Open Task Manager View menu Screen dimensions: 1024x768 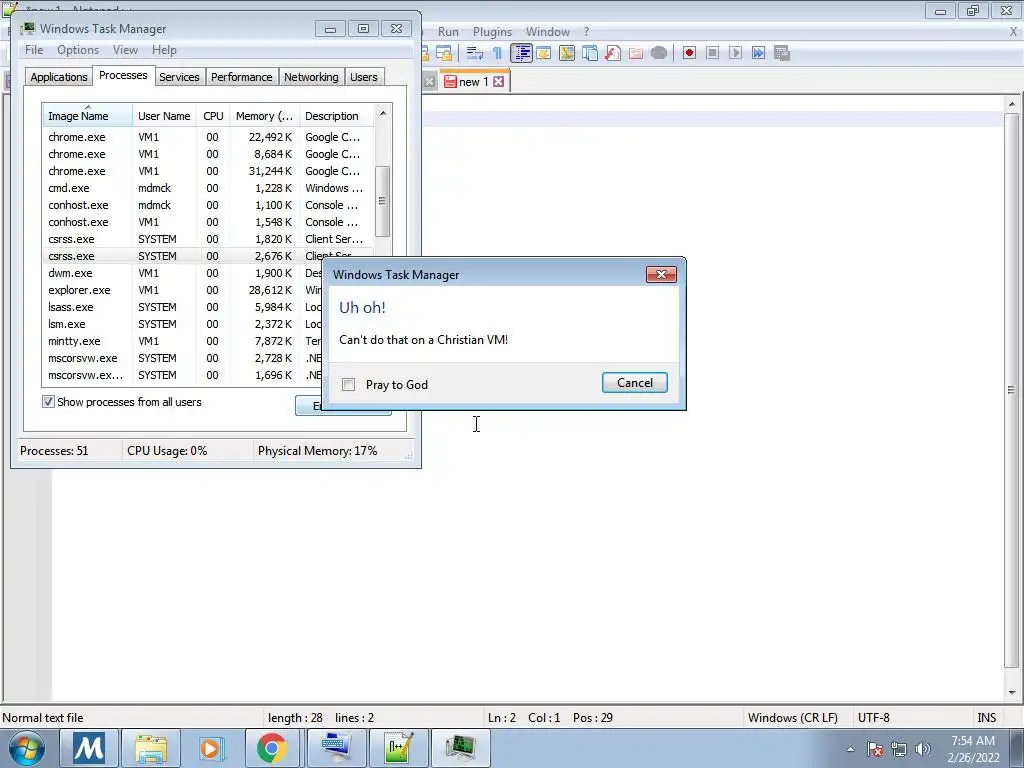click(125, 50)
